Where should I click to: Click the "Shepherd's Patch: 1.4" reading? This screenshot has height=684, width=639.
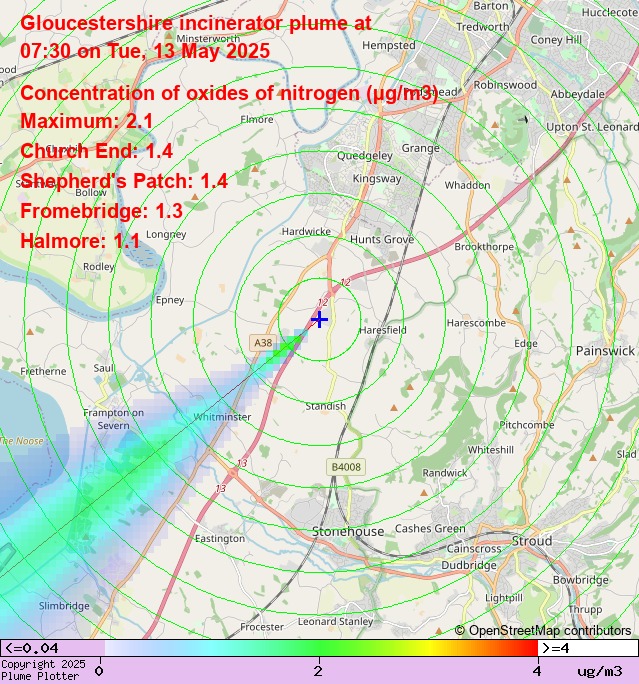click(124, 181)
